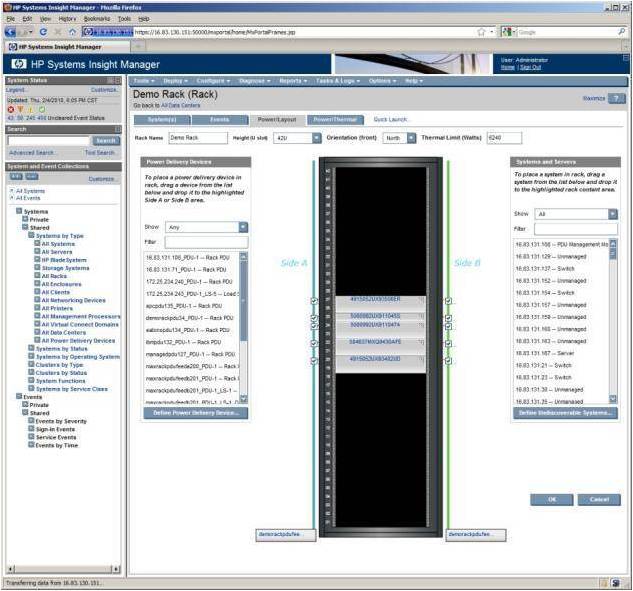
Task: Click the browser Reload icon
Action: pos(44,32)
